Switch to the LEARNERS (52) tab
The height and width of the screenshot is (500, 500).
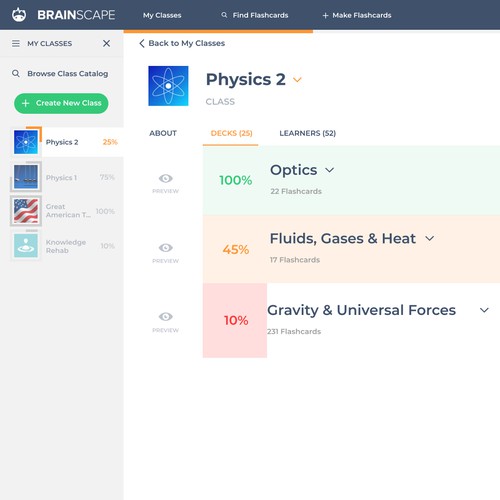click(308, 133)
